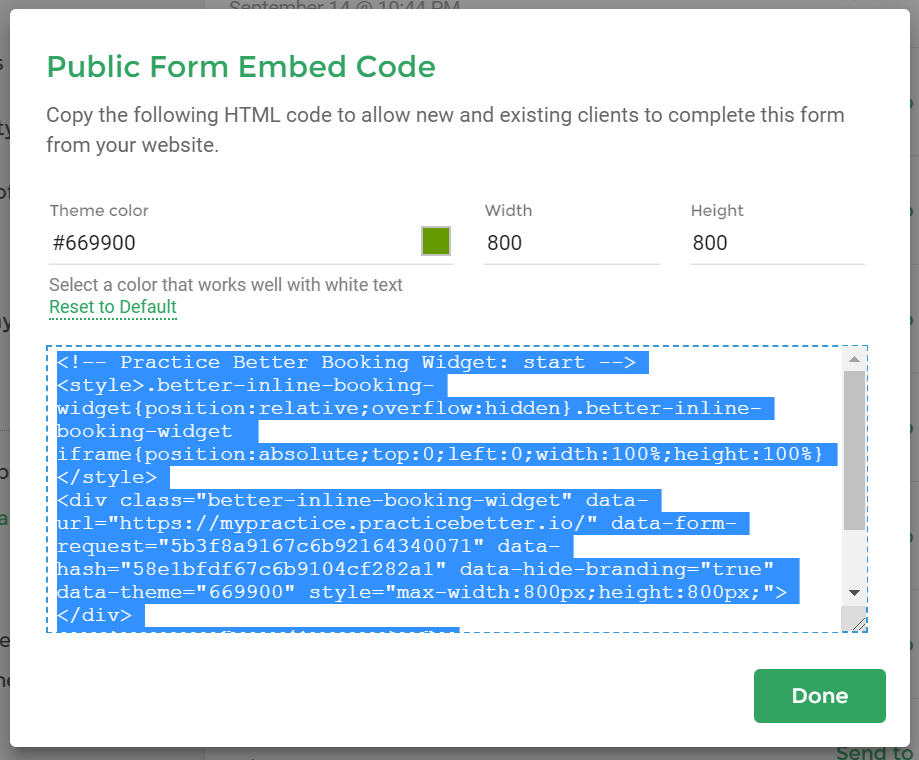The height and width of the screenshot is (760, 919).
Task: Click the Theme color label
Action: click(99, 210)
